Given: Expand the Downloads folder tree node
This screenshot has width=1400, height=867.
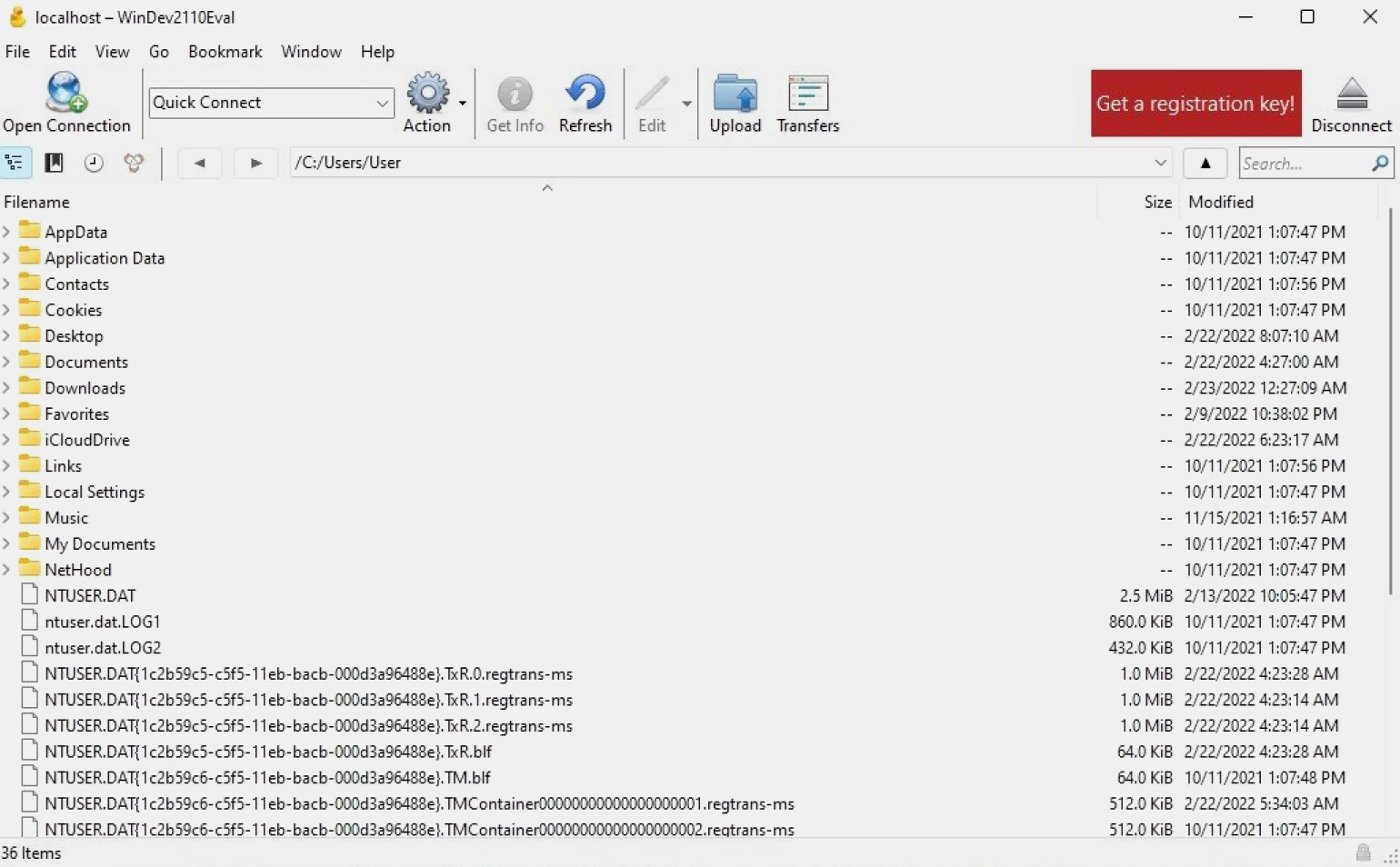Looking at the screenshot, I should (x=7, y=388).
